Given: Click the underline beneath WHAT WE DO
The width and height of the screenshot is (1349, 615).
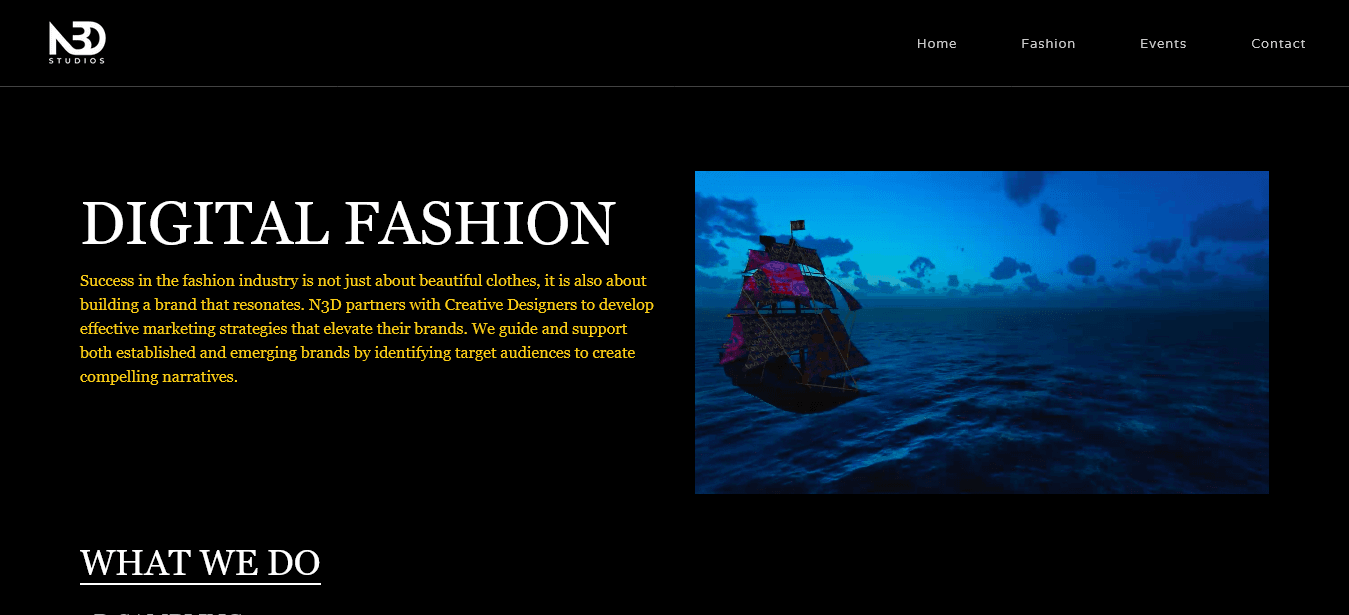Looking at the screenshot, I should pos(200,583).
